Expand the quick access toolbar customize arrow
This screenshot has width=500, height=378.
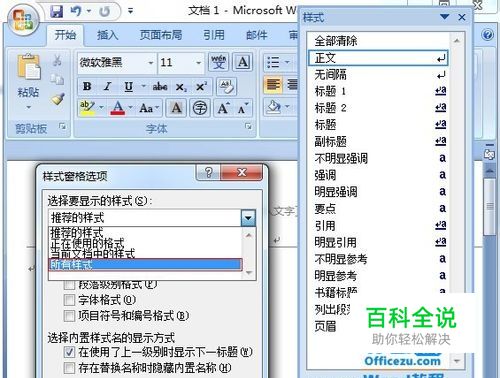tap(131, 11)
